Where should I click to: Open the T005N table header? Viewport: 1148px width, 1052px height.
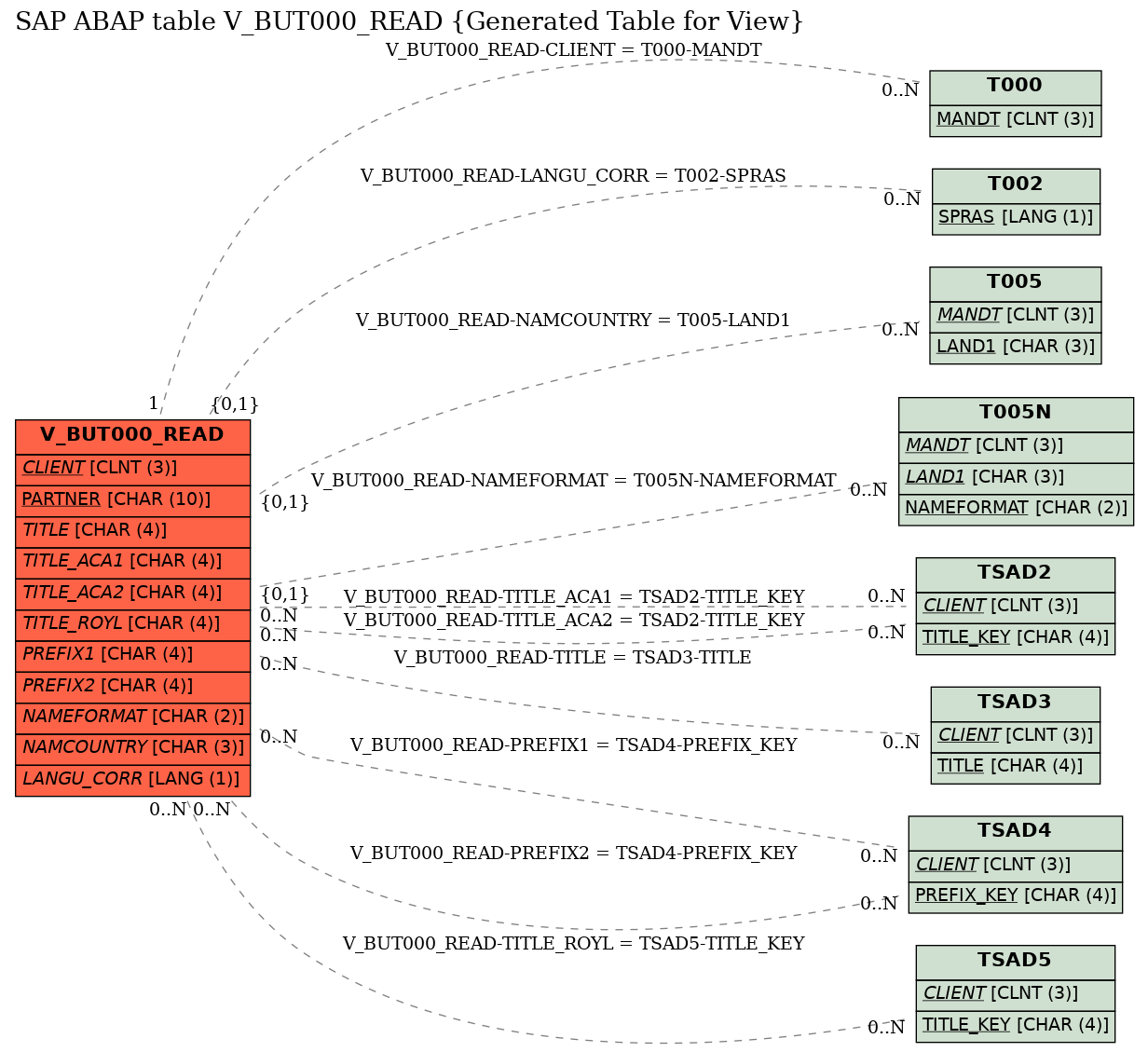pyautogui.click(x=1017, y=414)
